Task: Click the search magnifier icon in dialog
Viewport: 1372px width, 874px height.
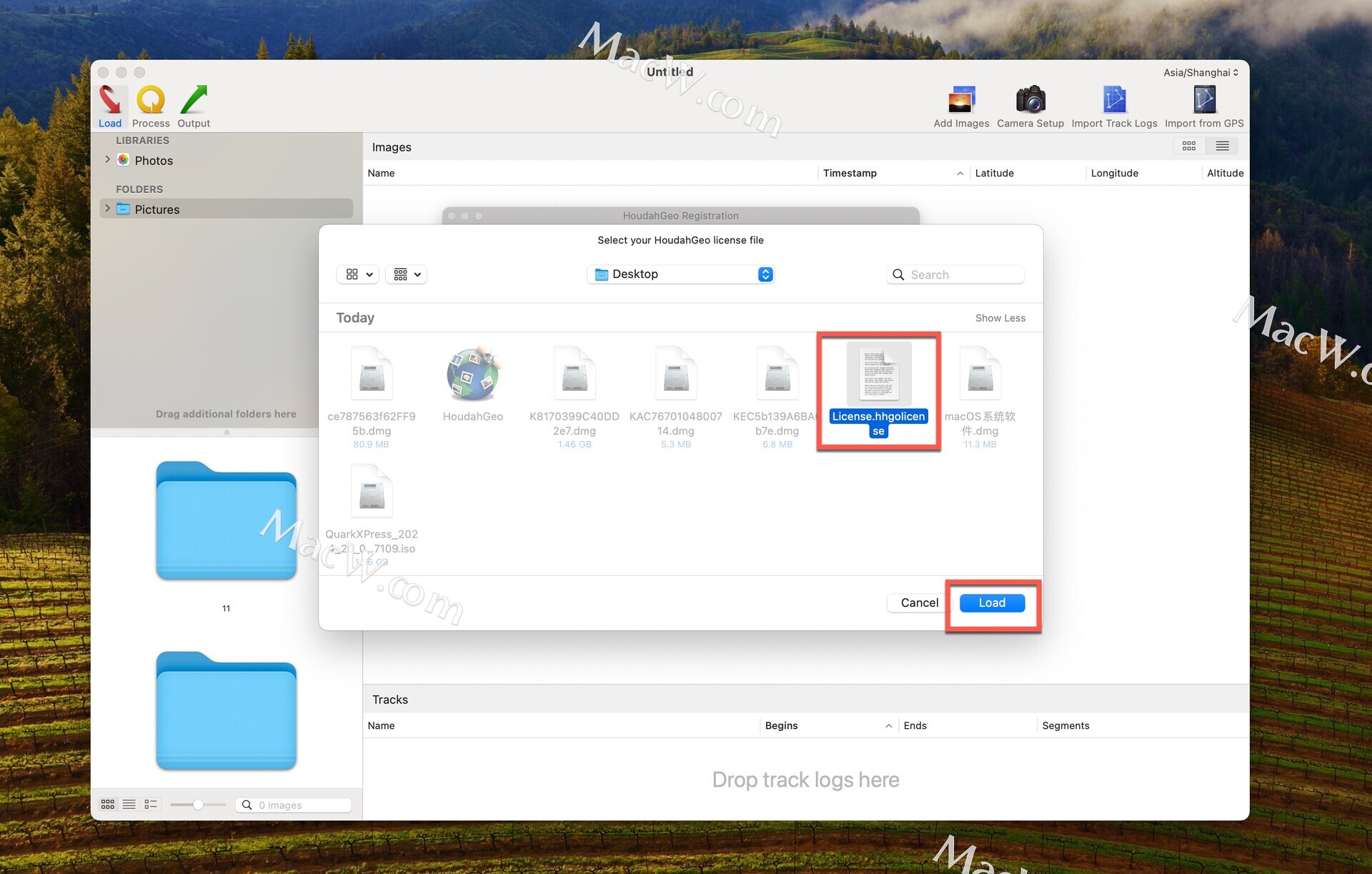Action: (898, 274)
